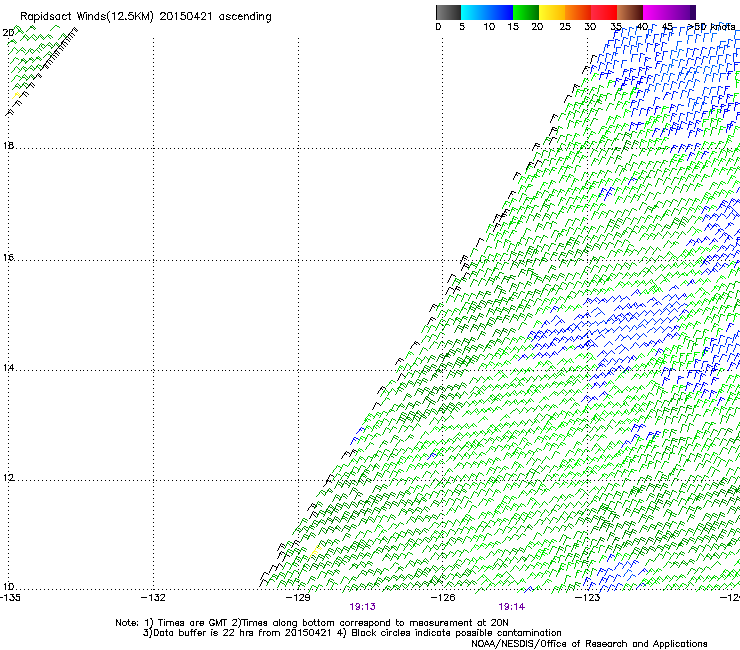Click the longitude label -132
Image resolution: width=740 pixels, height=650 pixels.
point(153,598)
